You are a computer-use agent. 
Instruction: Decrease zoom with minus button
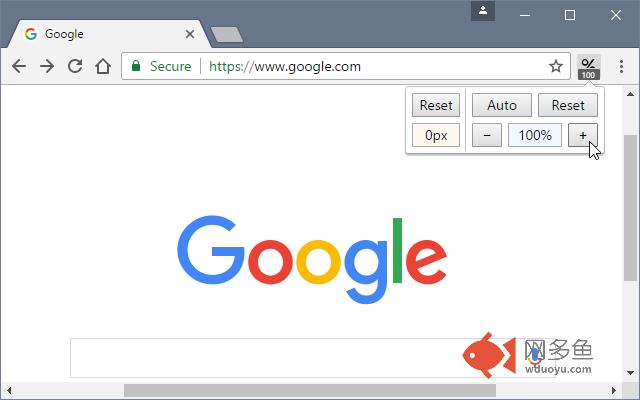pyautogui.click(x=487, y=135)
